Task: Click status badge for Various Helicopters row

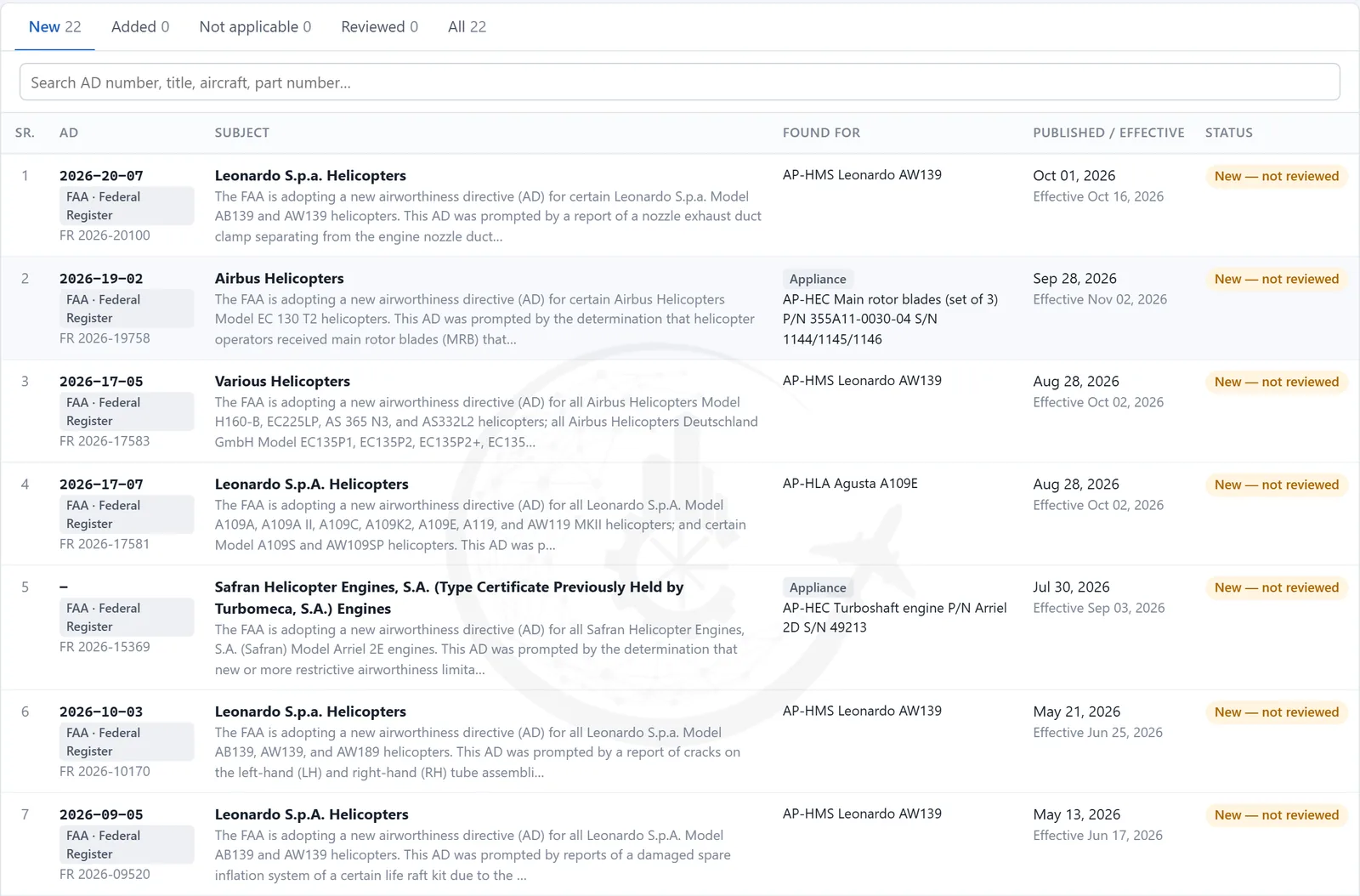Action: tap(1276, 382)
